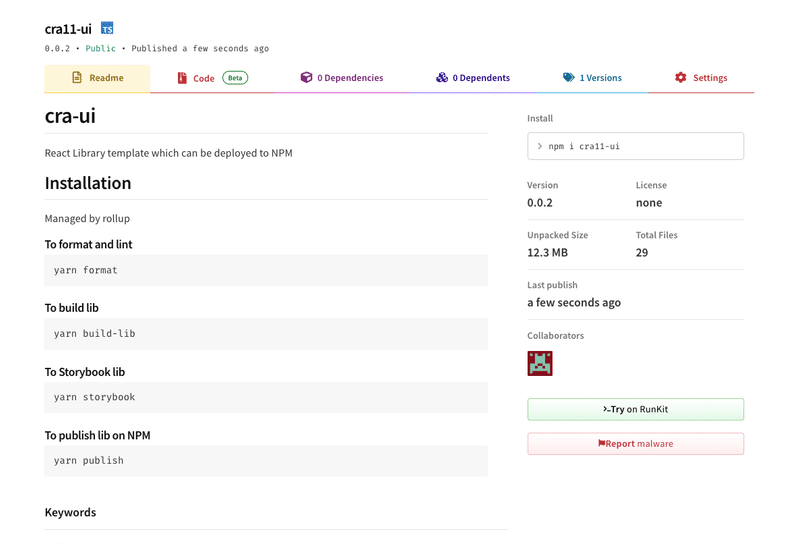Image resolution: width=800 pixels, height=544 pixels.
Task: Click the cra-ui readme heading
Action: point(70,116)
